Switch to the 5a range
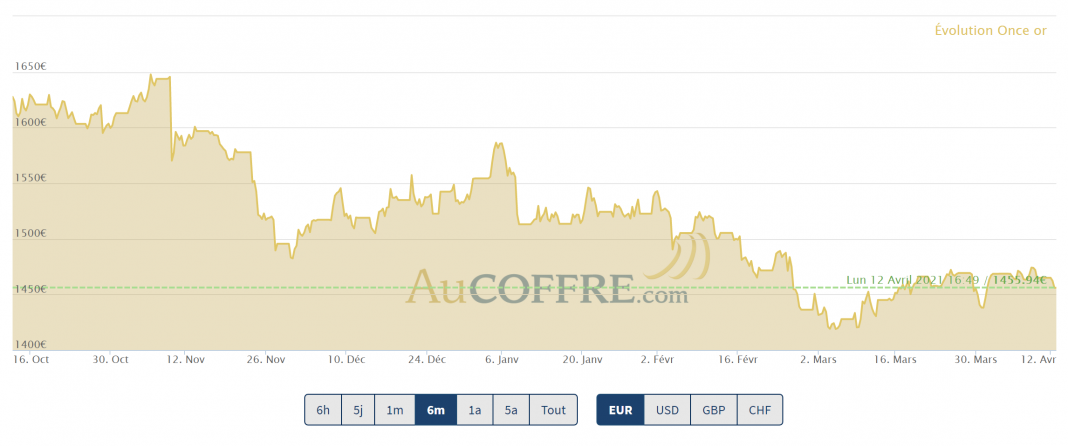This screenshot has height=446, width=1068. click(511, 410)
